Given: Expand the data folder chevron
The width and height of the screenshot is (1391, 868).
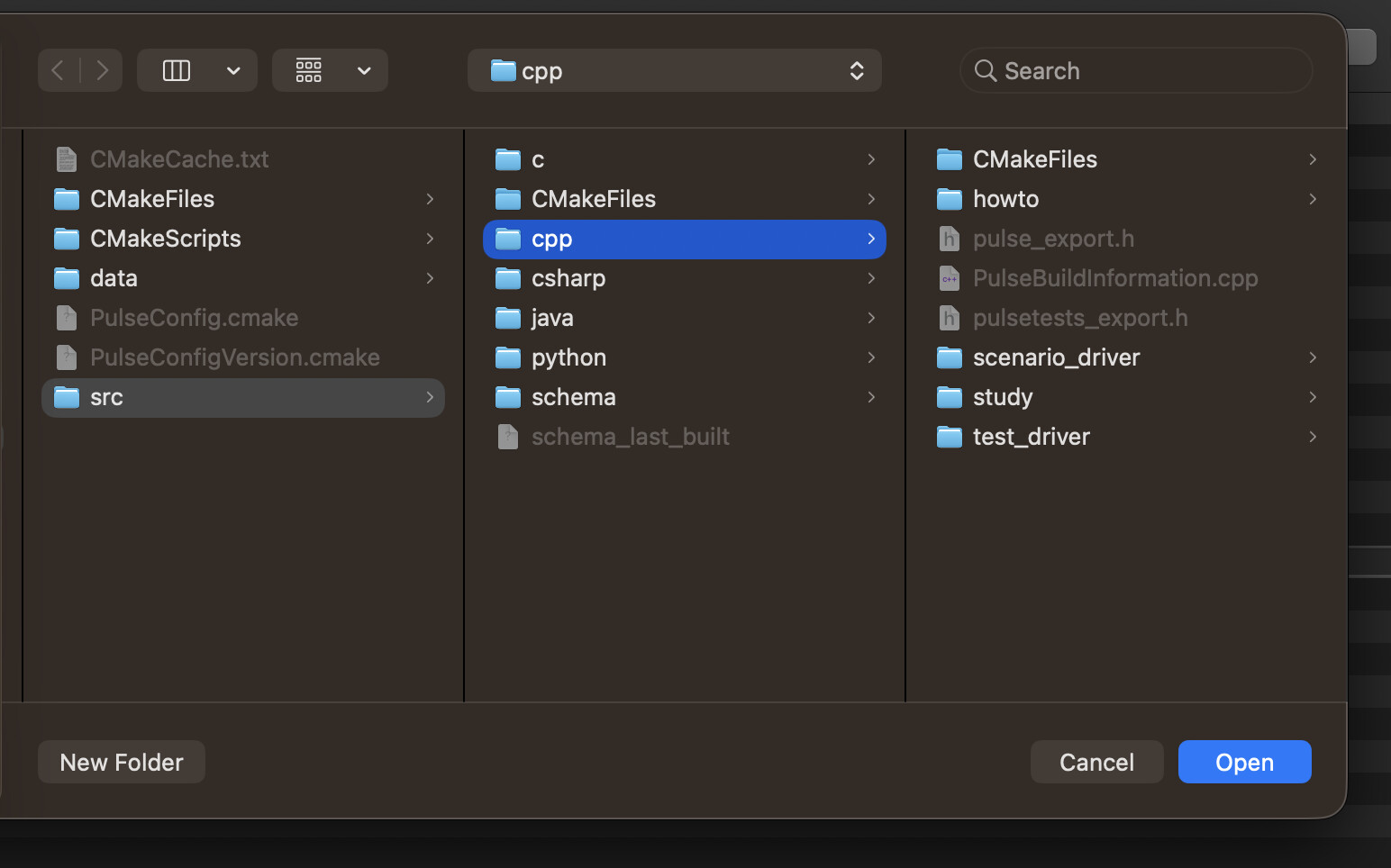Looking at the screenshot, I should coord(430,278).
